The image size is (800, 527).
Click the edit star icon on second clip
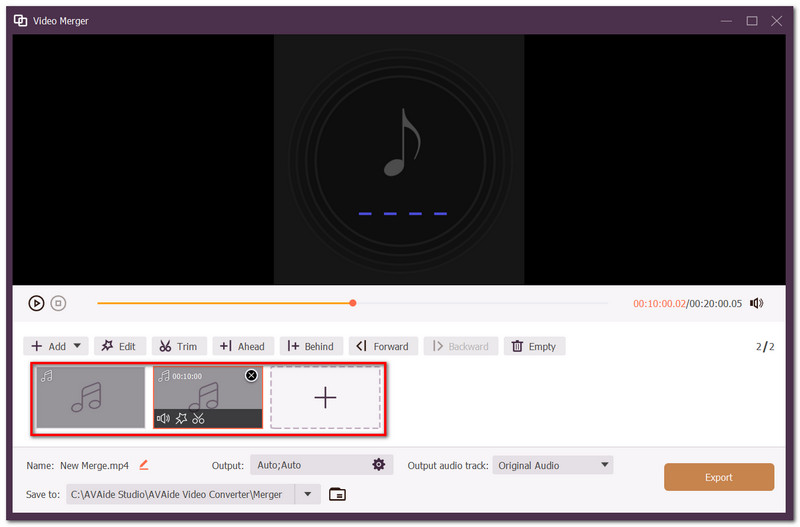click(181, 419)
